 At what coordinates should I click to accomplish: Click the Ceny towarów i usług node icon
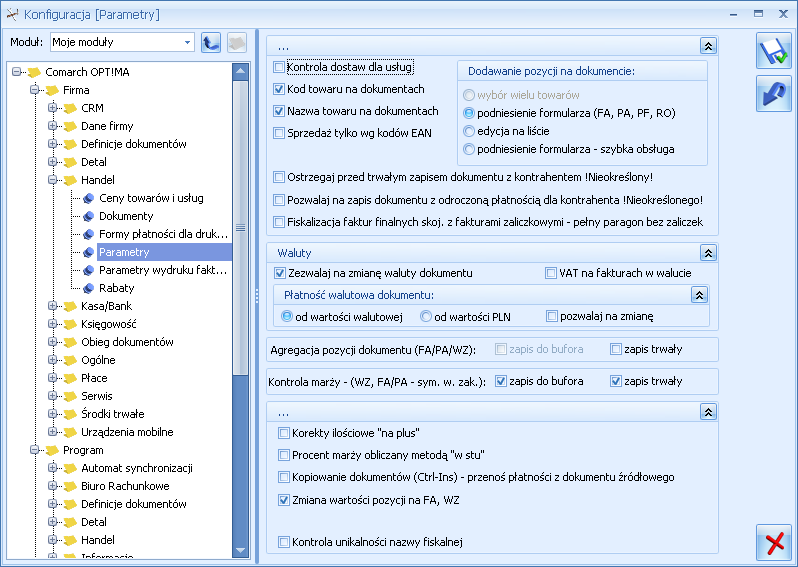click(89, 199)
